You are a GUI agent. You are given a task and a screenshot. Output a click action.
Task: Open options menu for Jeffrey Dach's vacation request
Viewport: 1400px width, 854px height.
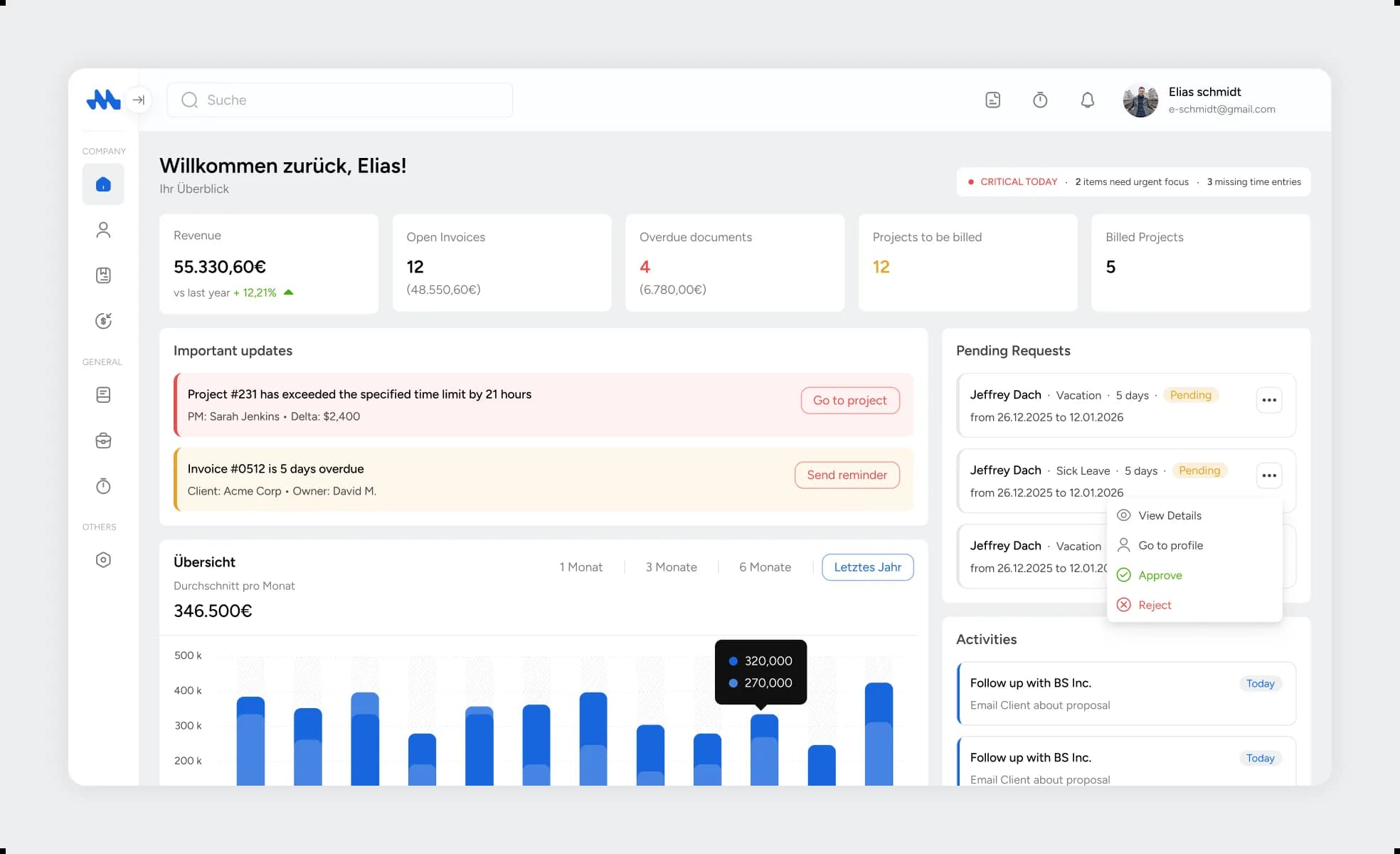pyautogui.click(x=1270, y=400)
